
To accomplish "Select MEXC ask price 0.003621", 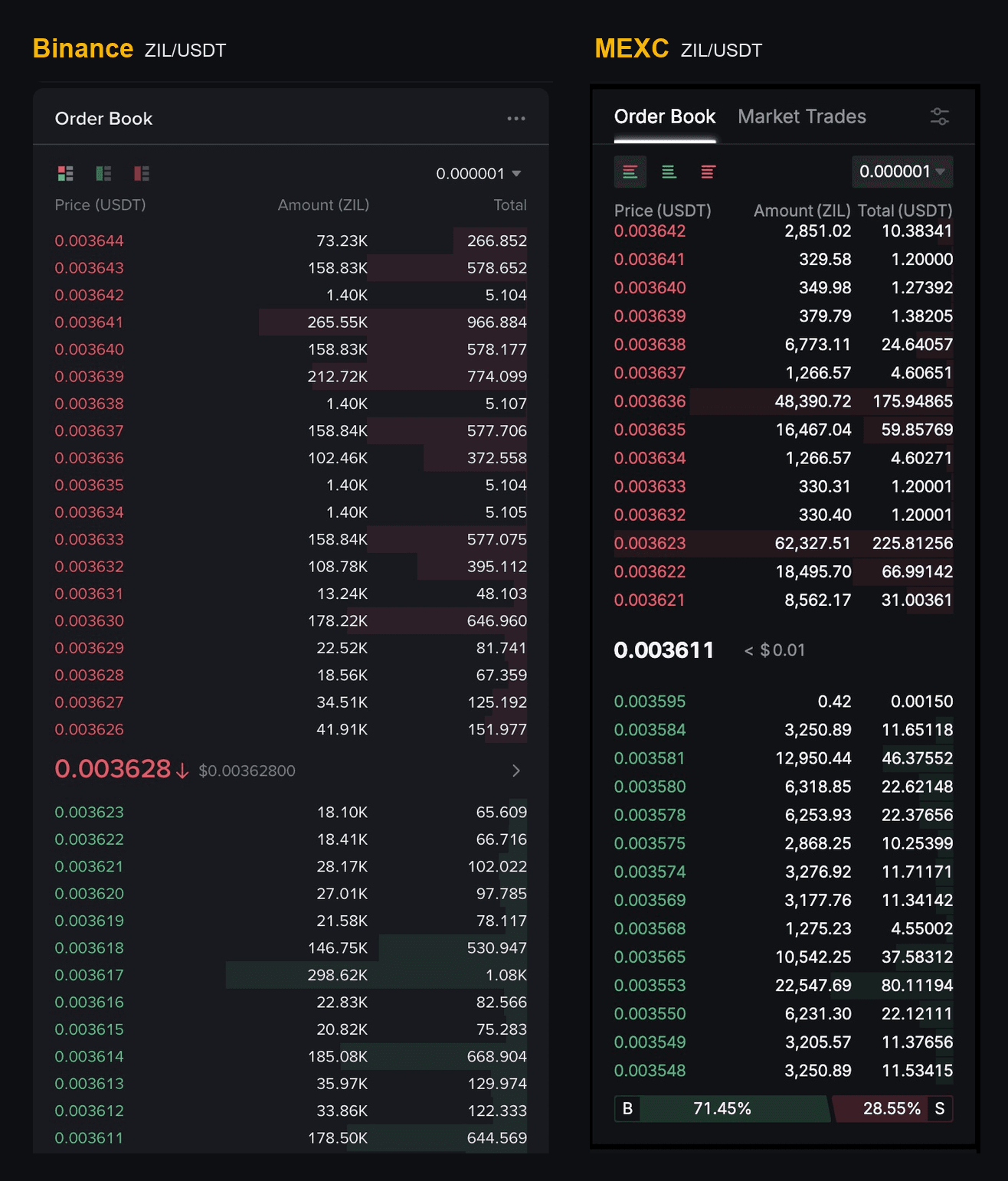I will 650,600.
